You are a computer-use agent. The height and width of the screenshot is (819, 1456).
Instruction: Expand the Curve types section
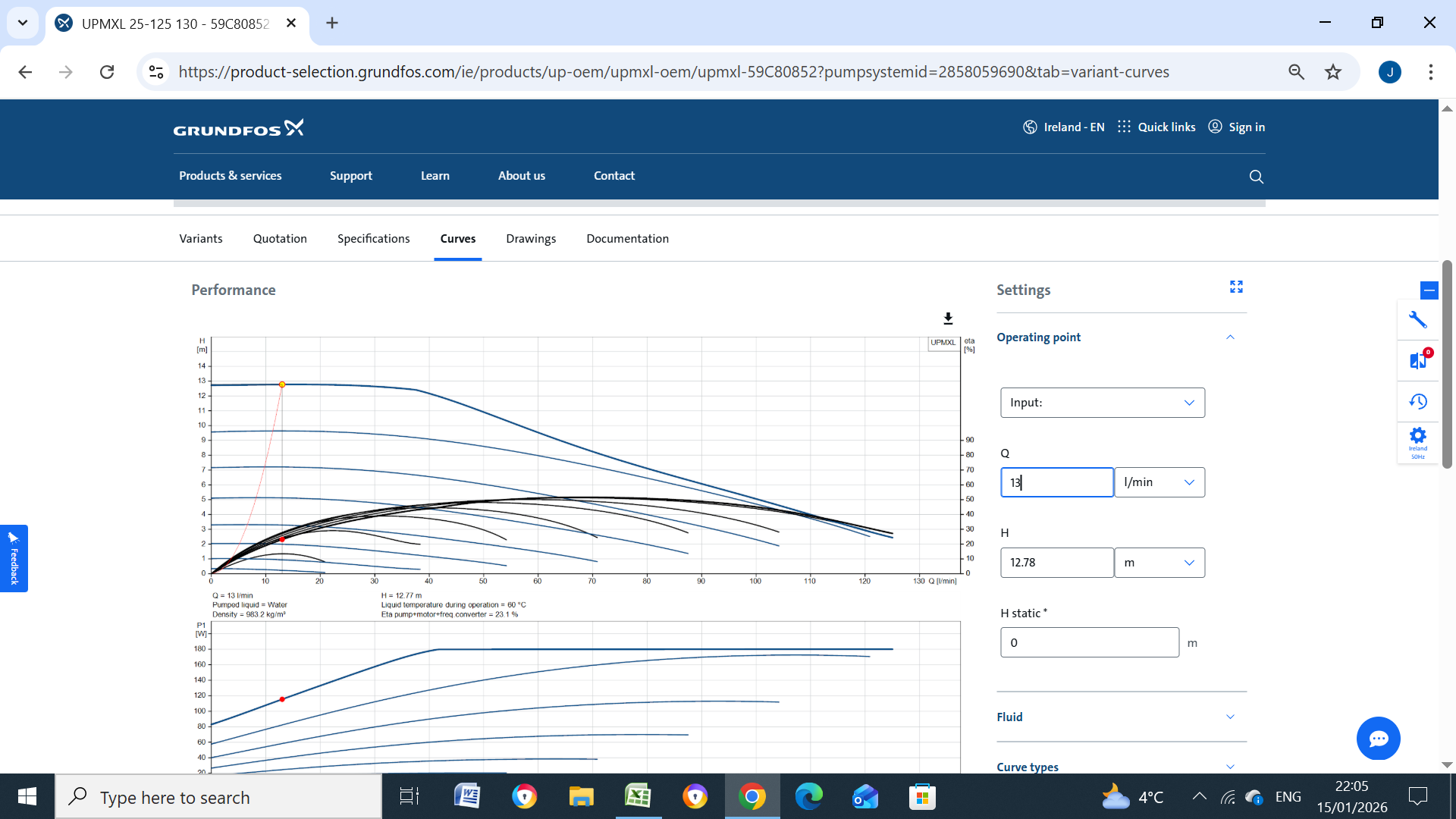click(x=1230, y=767)
